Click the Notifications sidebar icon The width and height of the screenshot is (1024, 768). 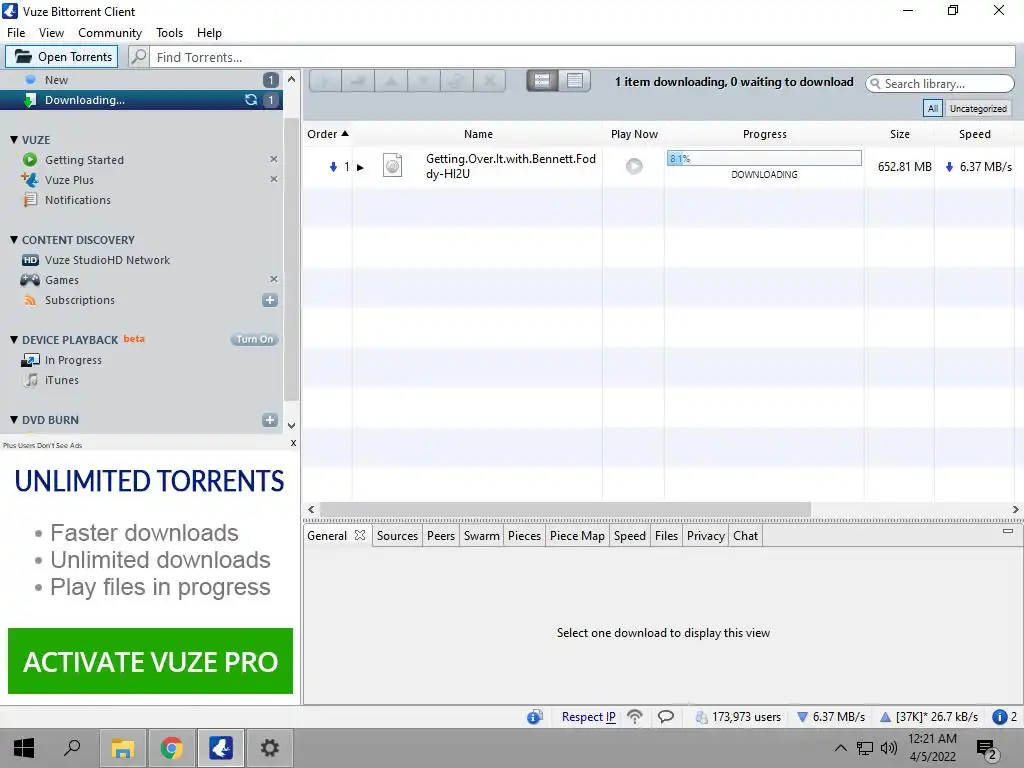(30, 200)
